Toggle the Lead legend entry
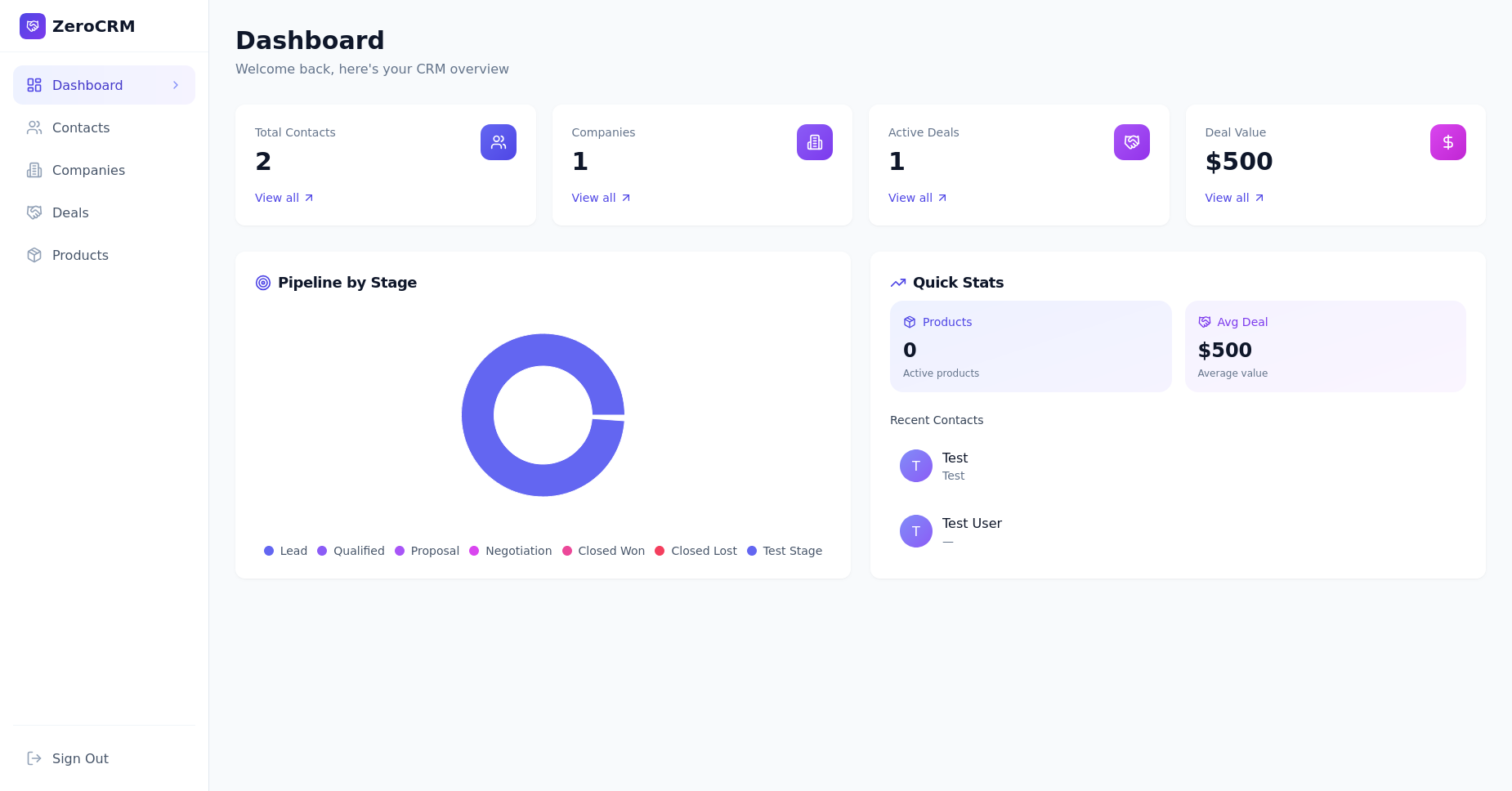Screen dimensions: 1512x791 pyautogui.click(x=286, y=551)
